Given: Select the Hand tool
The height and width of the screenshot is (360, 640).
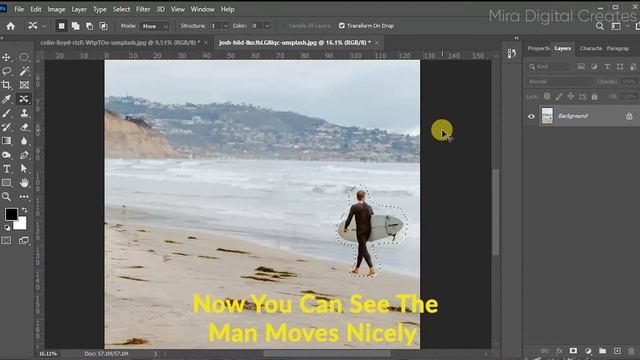Looking at the screenshot, I should 24,182.
